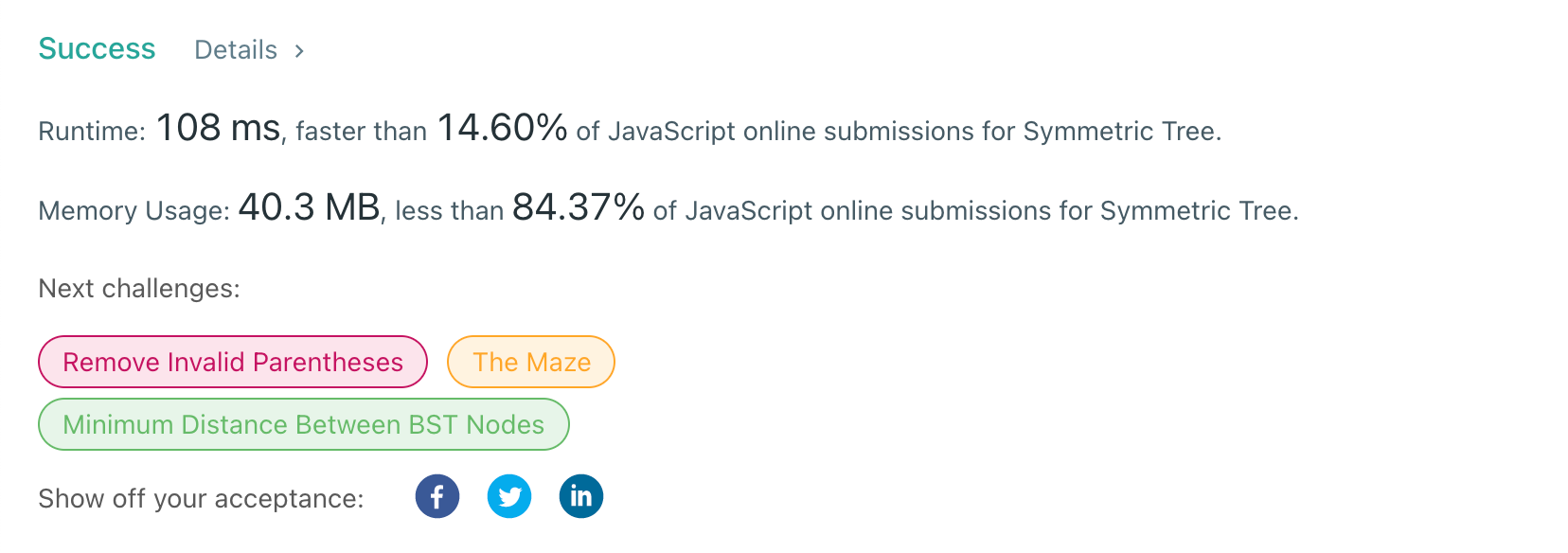Expand the chevron next to Details
The height and width of the screenshot is (553, 1568).
click(x=299, y=51)
